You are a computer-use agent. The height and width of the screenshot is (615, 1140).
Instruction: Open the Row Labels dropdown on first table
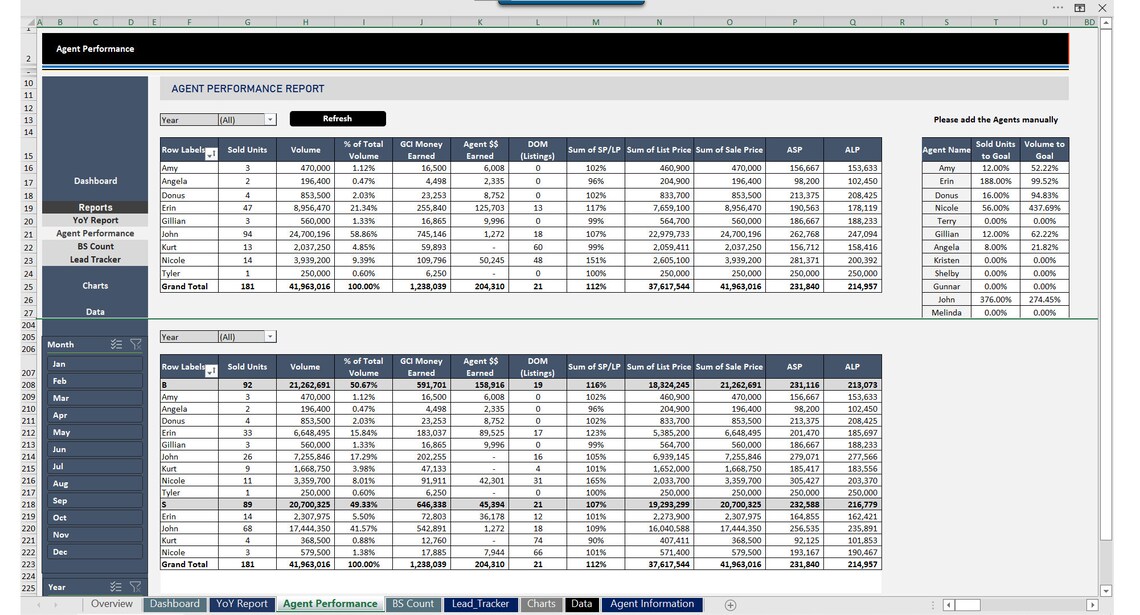pos(211,152)
